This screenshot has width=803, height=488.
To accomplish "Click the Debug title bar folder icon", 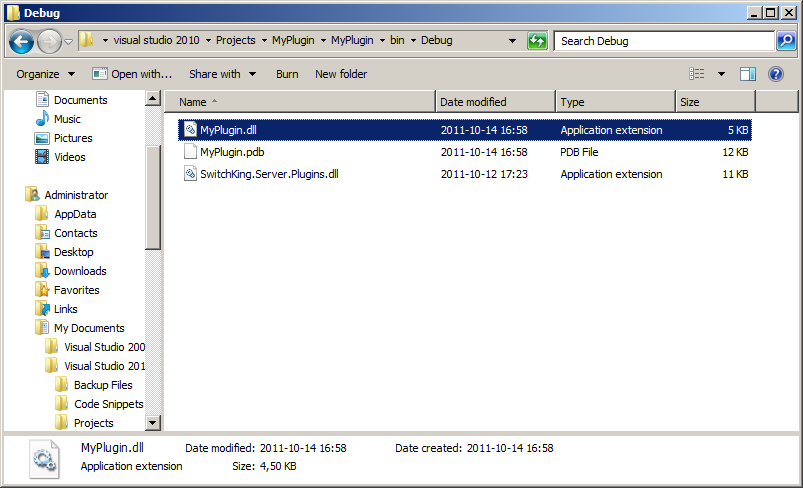I will coord(13,13).
